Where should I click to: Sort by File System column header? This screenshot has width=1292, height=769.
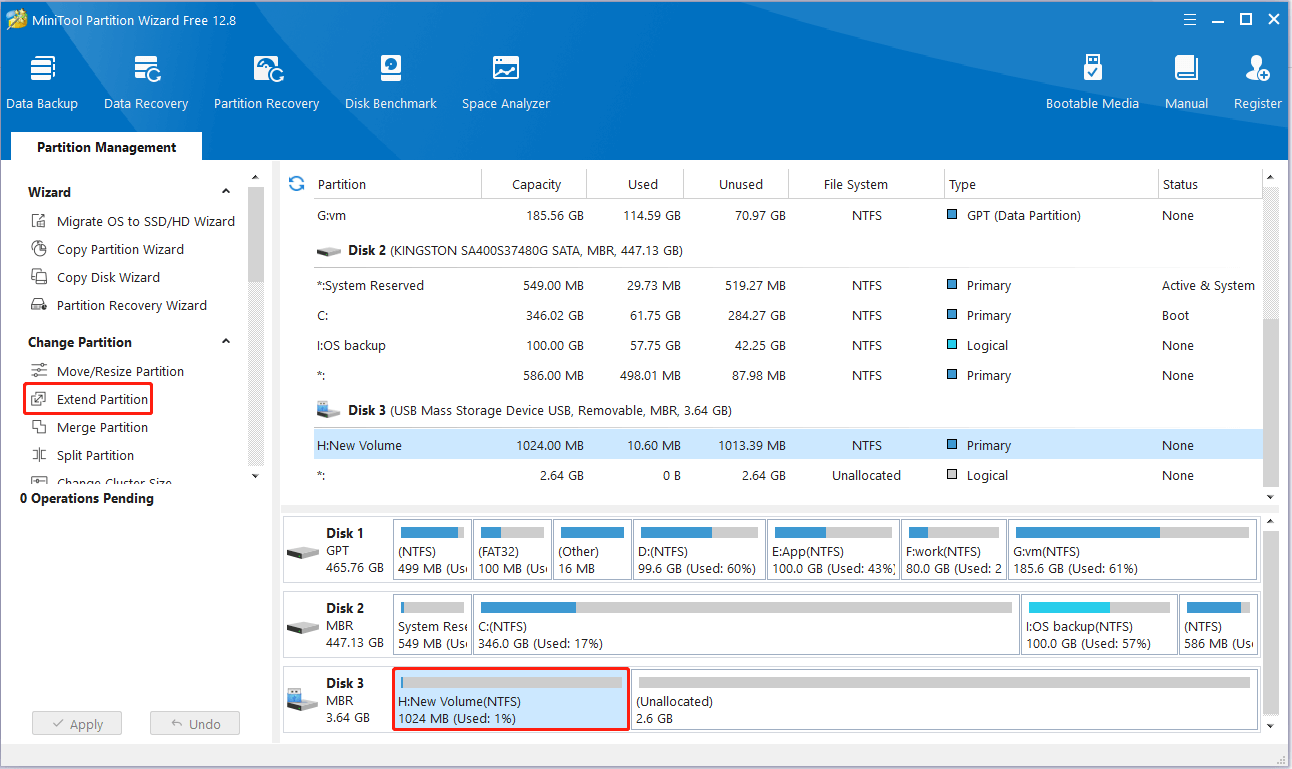click(x=866, y=184)
